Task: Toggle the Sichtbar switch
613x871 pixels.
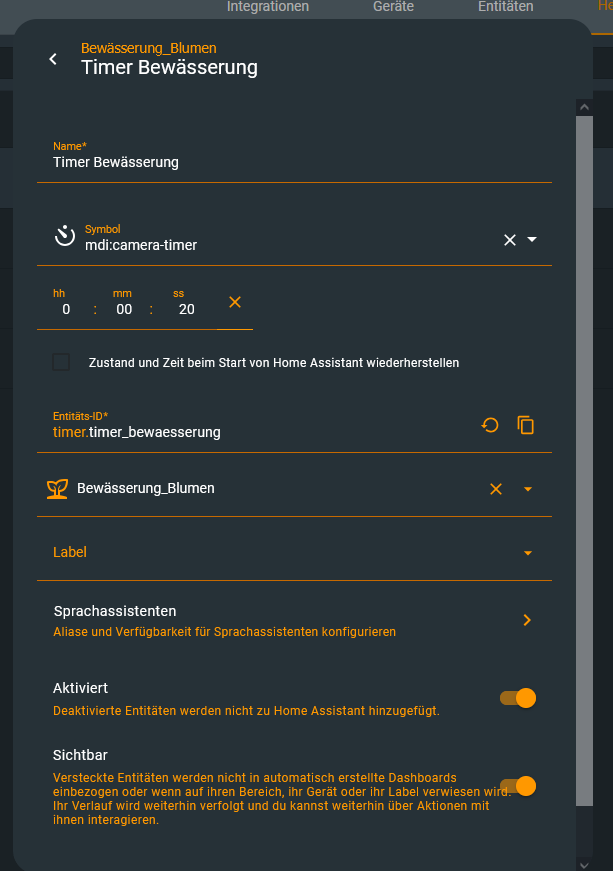Action: click(x=518, y=786)
